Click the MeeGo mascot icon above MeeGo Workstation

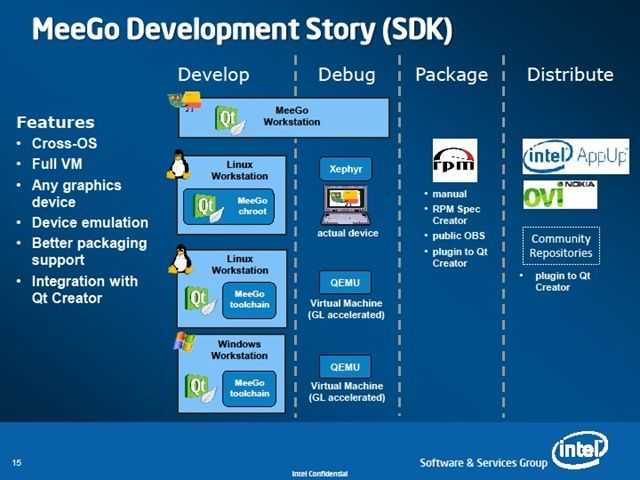tap(186, 101)
